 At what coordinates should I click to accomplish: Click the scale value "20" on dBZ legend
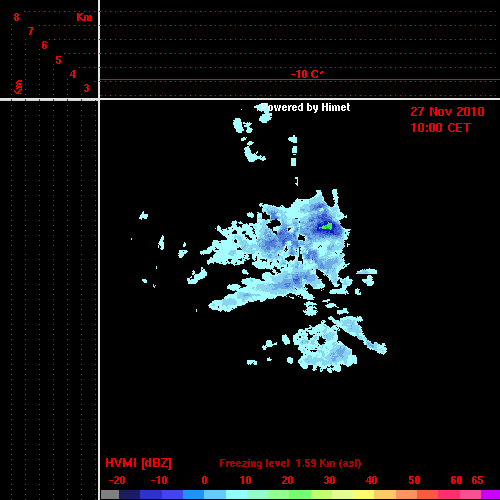click(x=287, y=480)
